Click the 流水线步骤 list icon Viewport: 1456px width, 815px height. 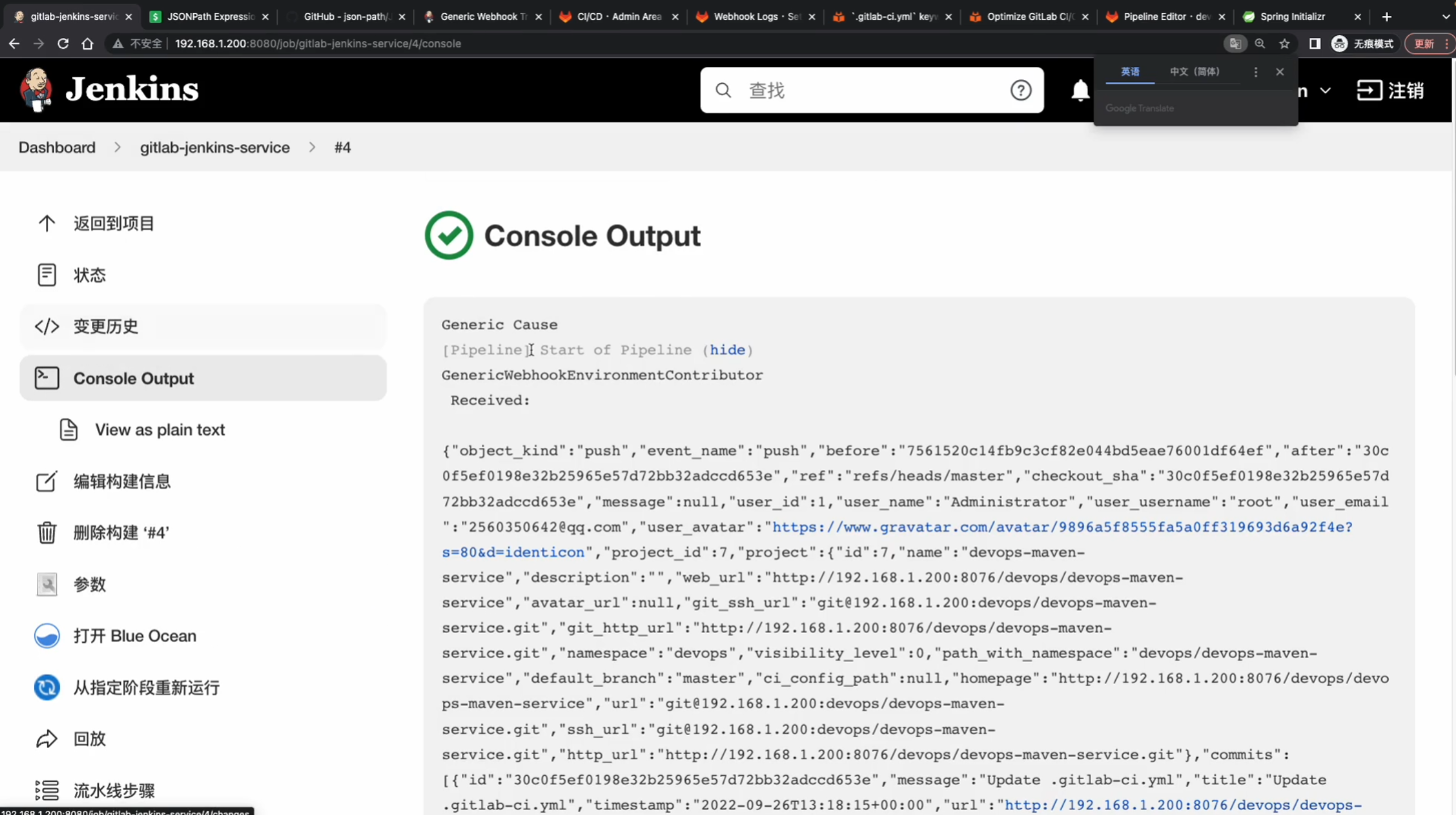47,791
